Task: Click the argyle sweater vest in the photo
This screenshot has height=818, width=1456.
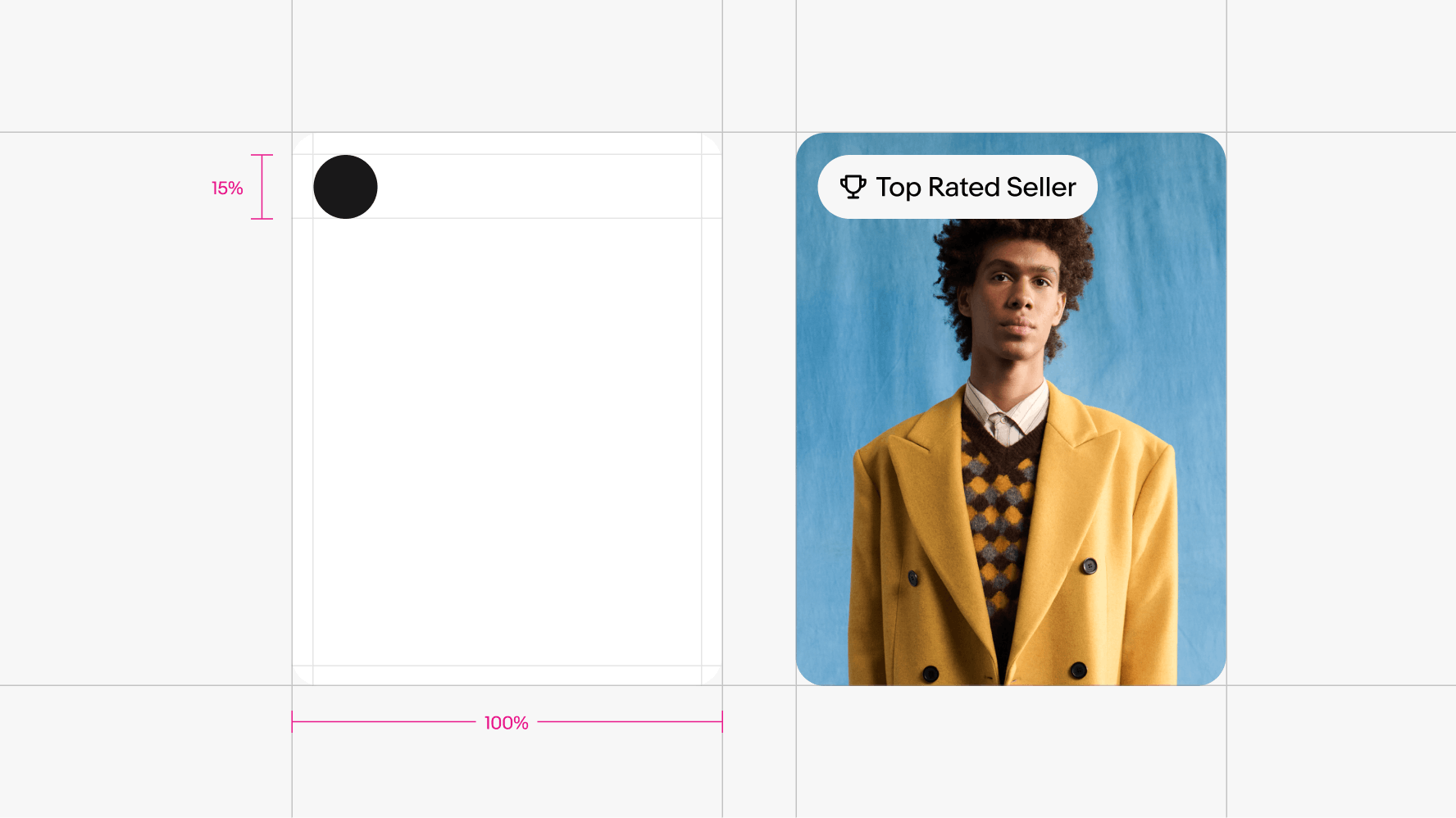Action: coord(996,508)
